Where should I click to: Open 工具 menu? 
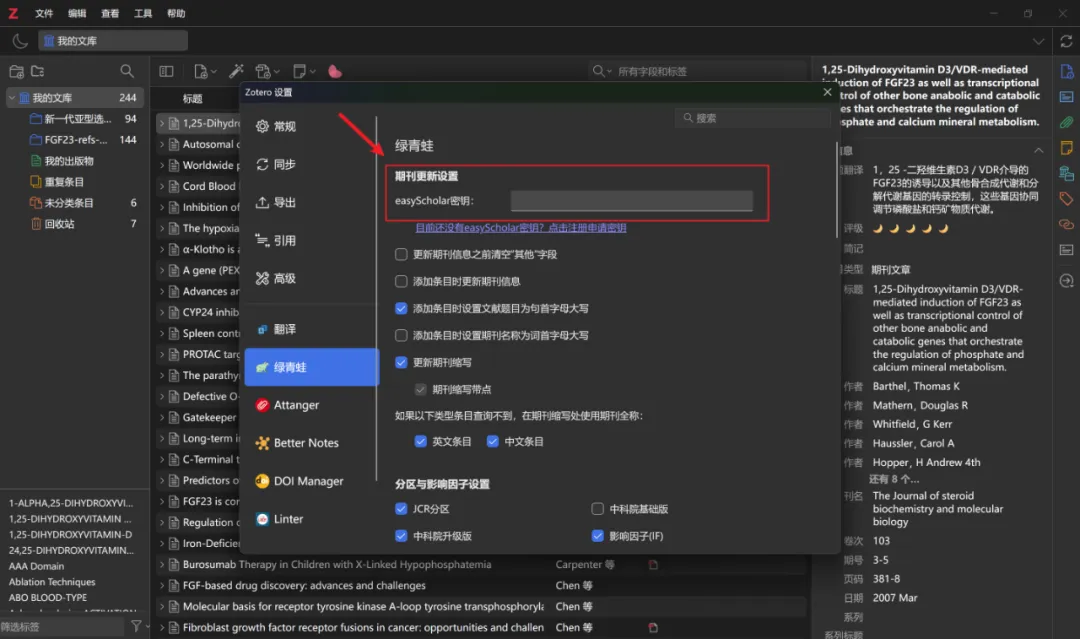pyautogui.click(x=143, y=13)
